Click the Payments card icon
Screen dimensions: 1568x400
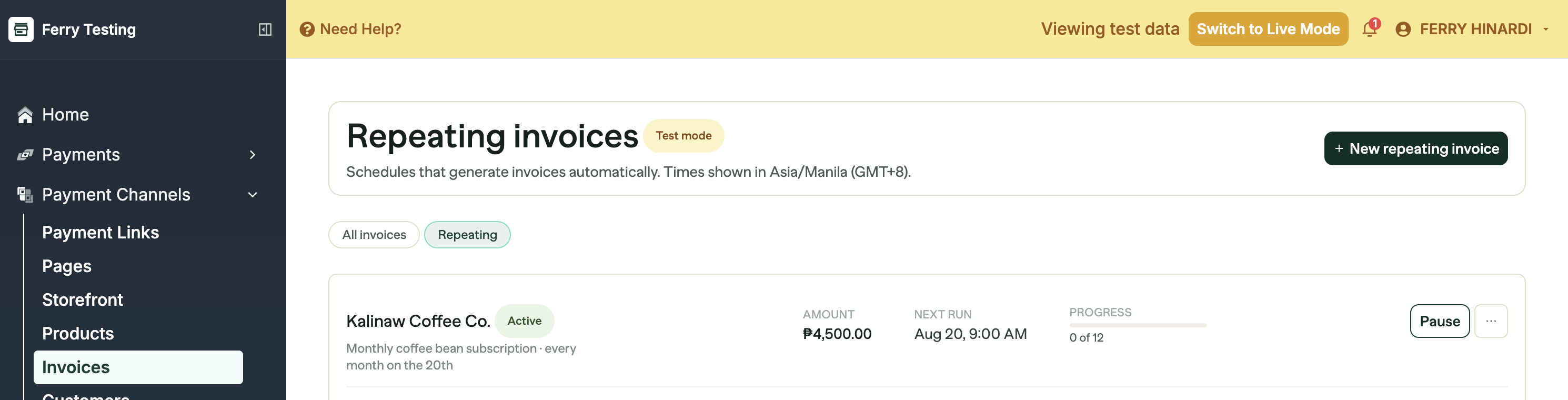point(25,155)
